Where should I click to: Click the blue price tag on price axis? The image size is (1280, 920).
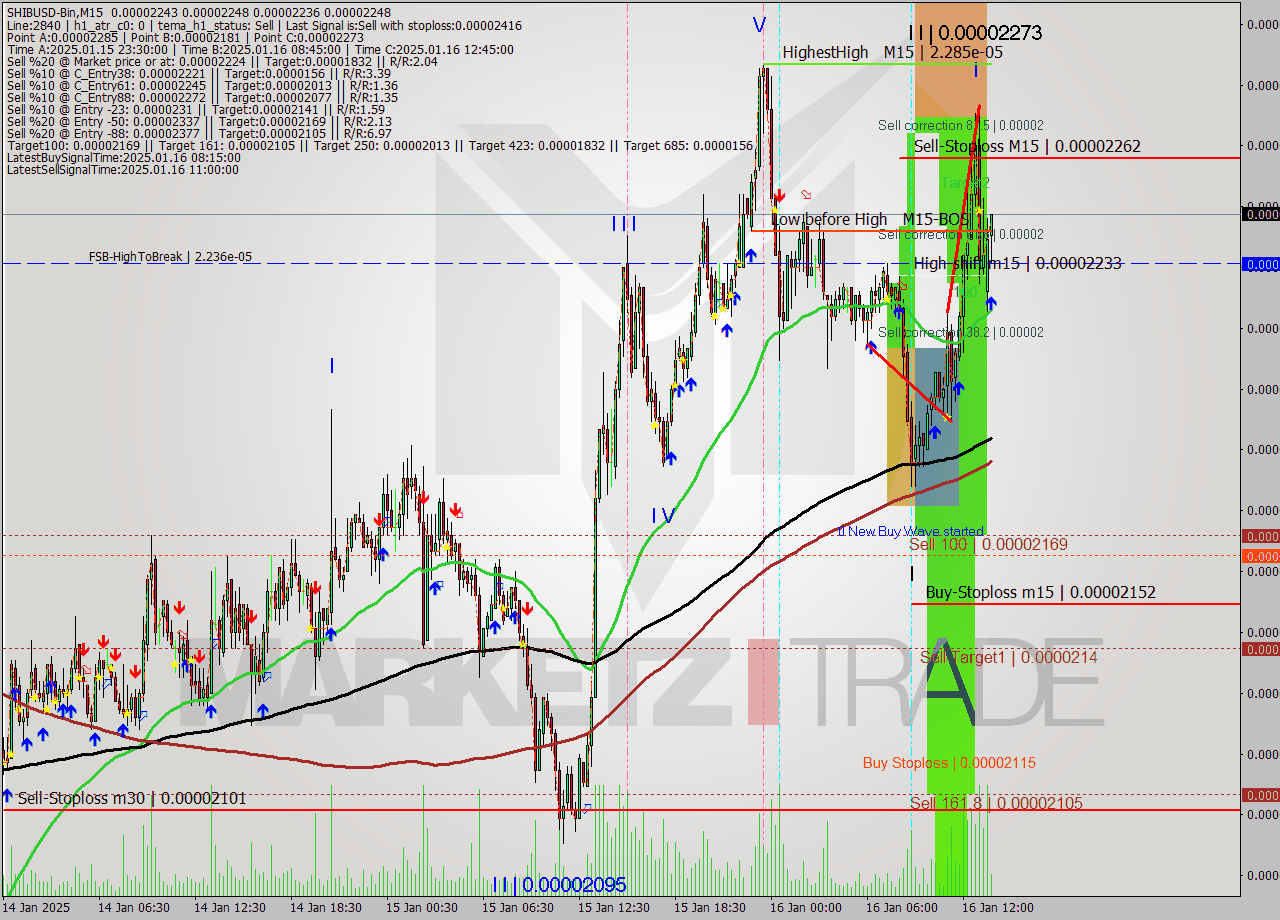(x=1260, y=264)
